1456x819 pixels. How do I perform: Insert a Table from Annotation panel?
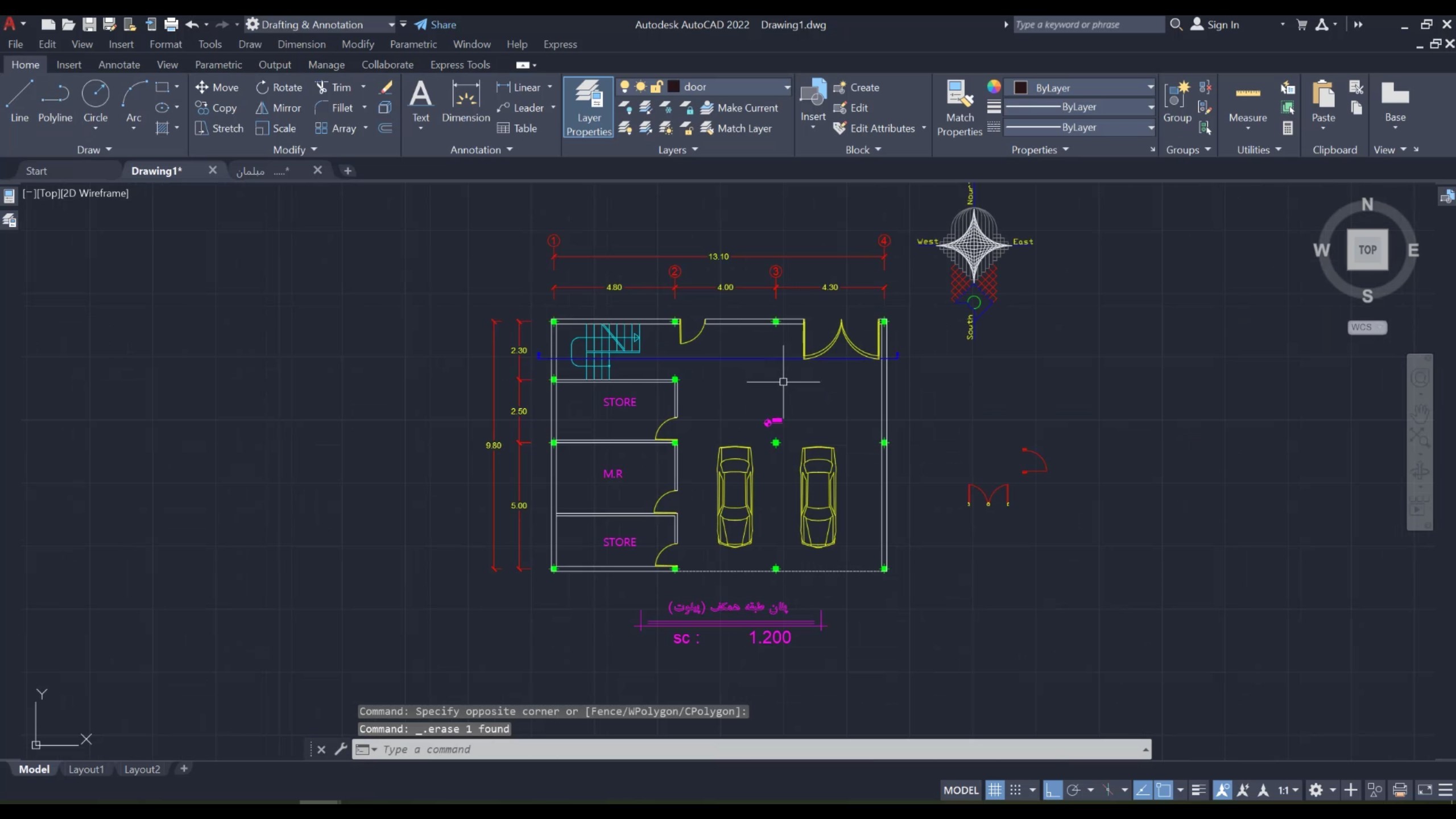click(517, 128)
